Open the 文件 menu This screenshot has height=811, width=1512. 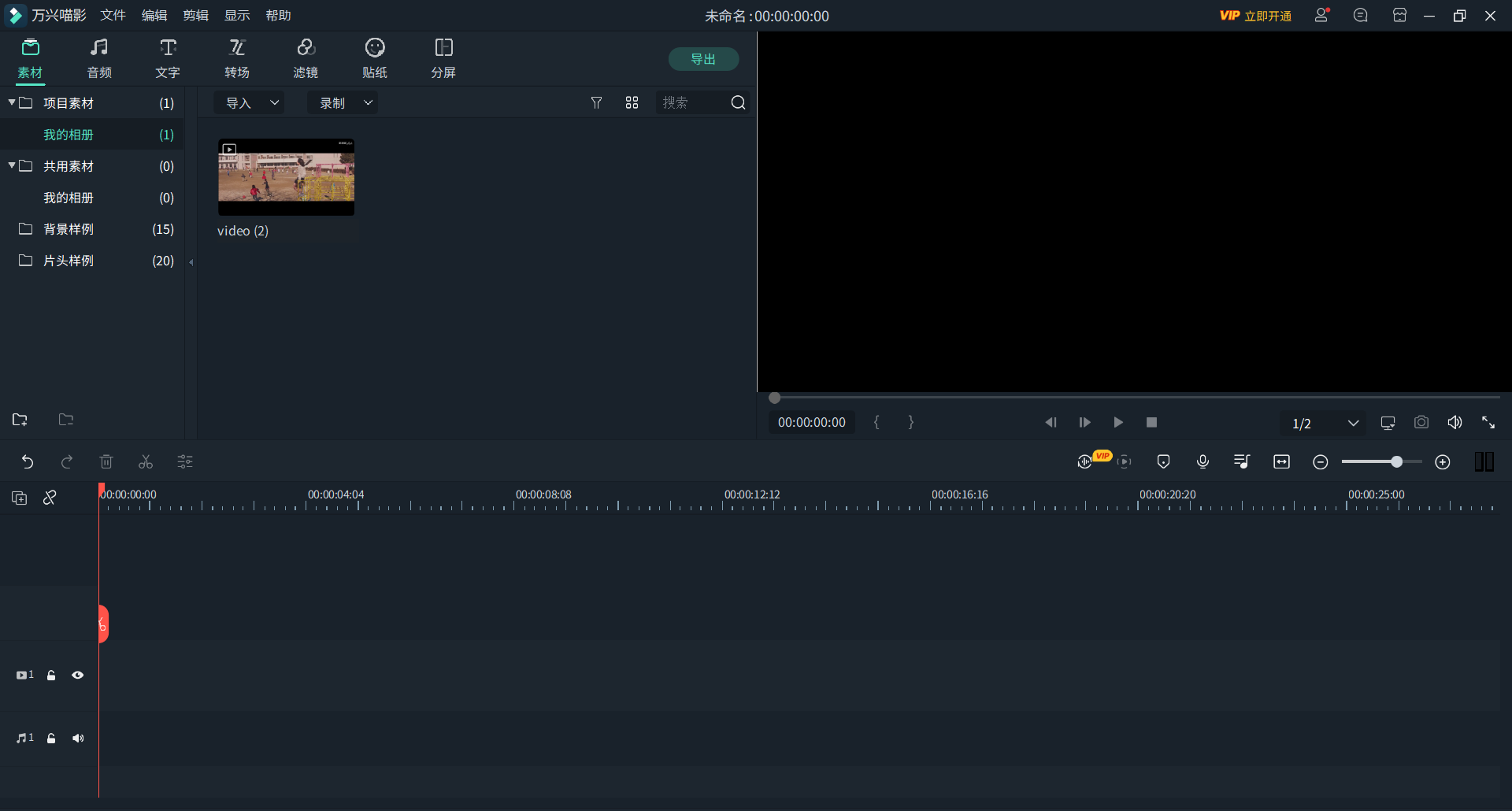(x=113, y=16)
